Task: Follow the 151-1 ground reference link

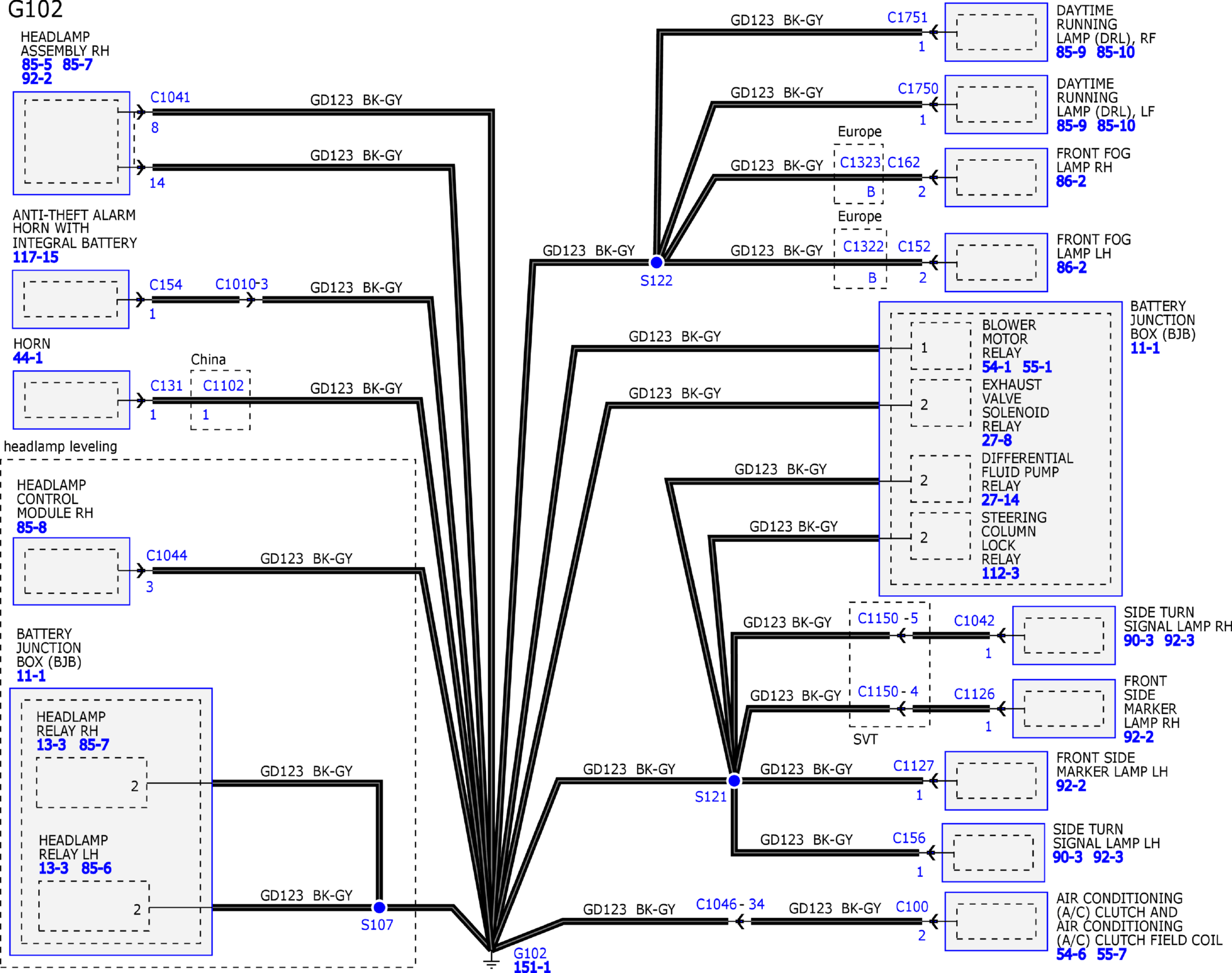Action: click(x=532, y=967)
